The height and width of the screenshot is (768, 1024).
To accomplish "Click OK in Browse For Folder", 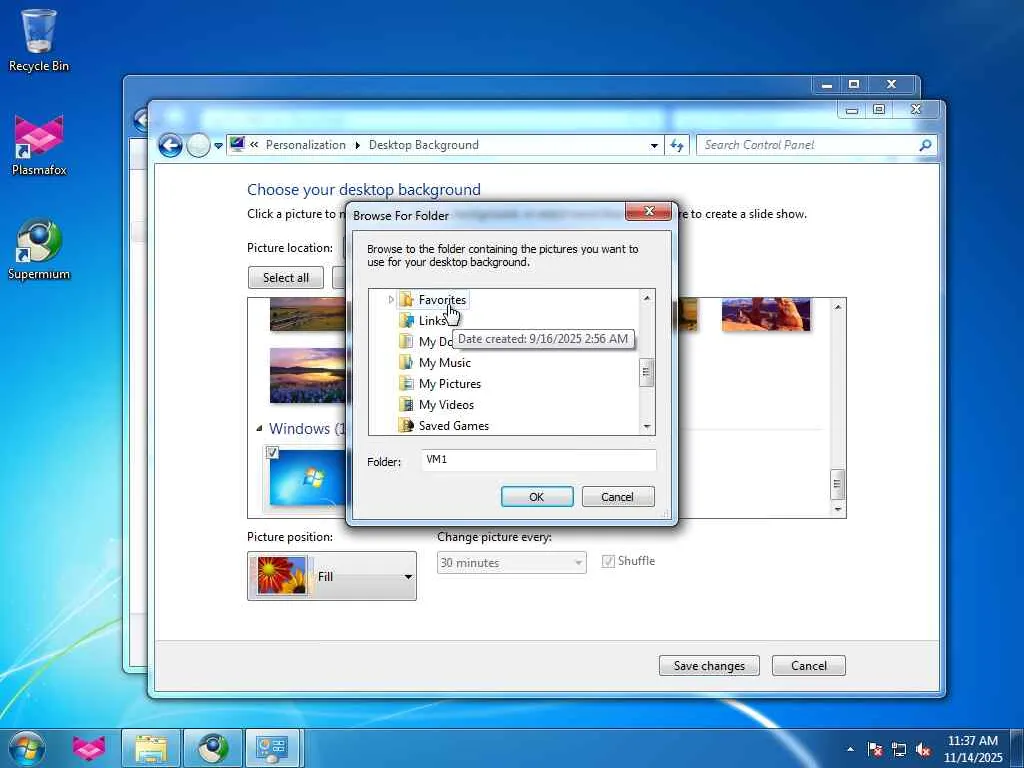I will pyautogui.click(x=537, y=496).
